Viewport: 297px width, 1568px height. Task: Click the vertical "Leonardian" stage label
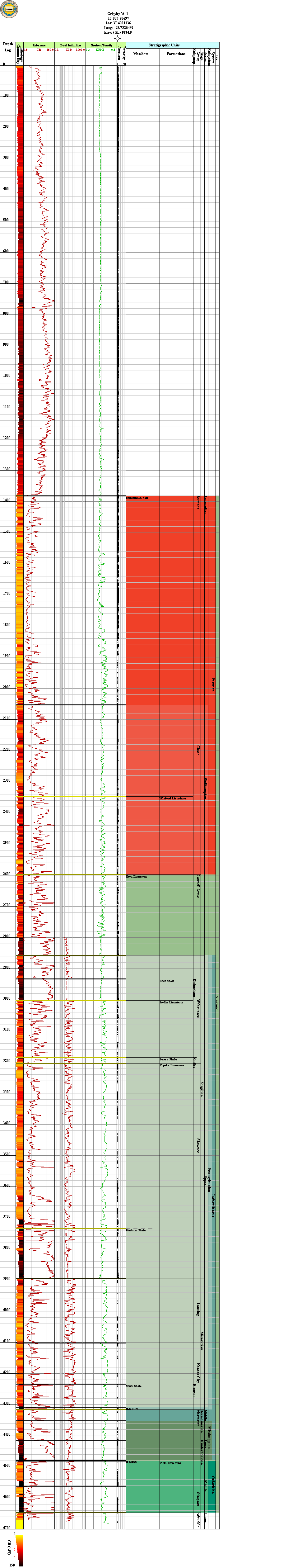click(205, 505)
